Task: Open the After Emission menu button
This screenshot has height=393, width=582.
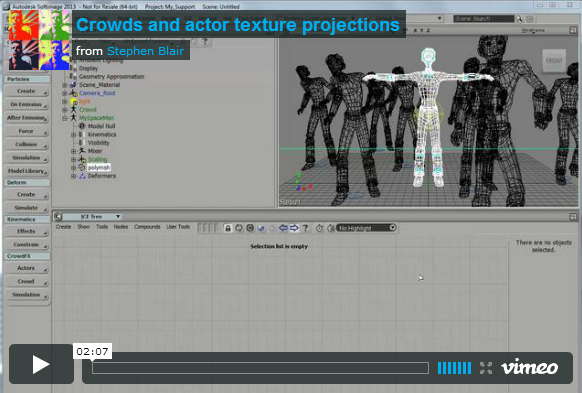Action: [x=27, y=118]
